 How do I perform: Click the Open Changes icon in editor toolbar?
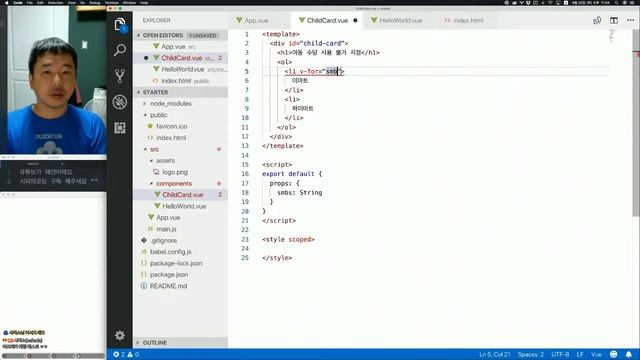[597, 20]
